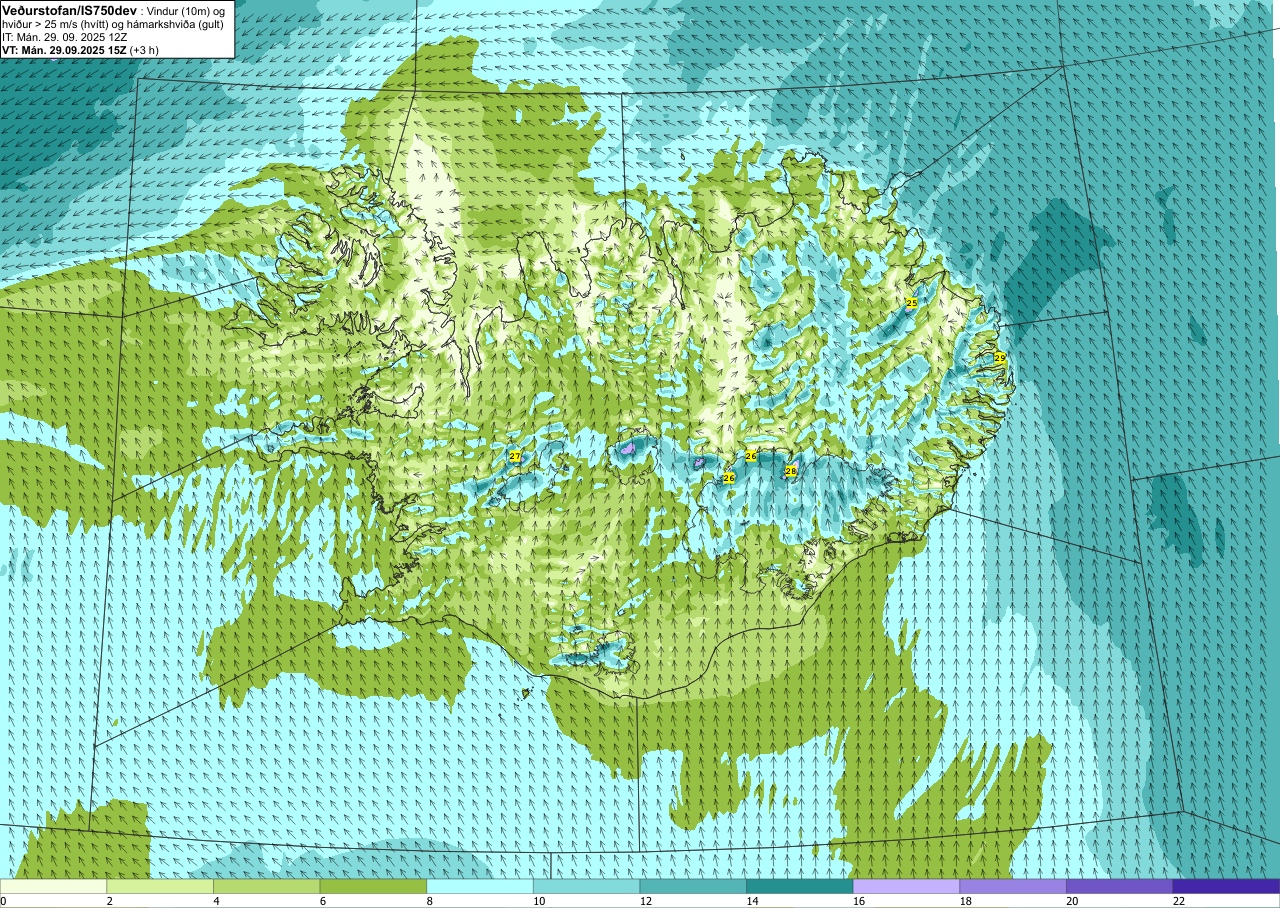The width and height of the screenshot is (1280, 908).
Task: Click the 0–2 m/s pale yellow legend swatch
Action: pos(53,886)
